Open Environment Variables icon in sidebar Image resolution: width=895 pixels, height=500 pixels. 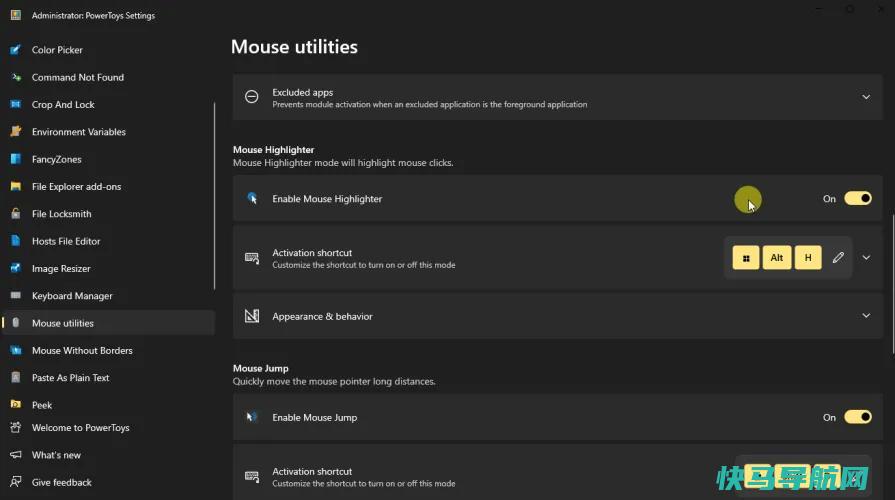(16, 132)
